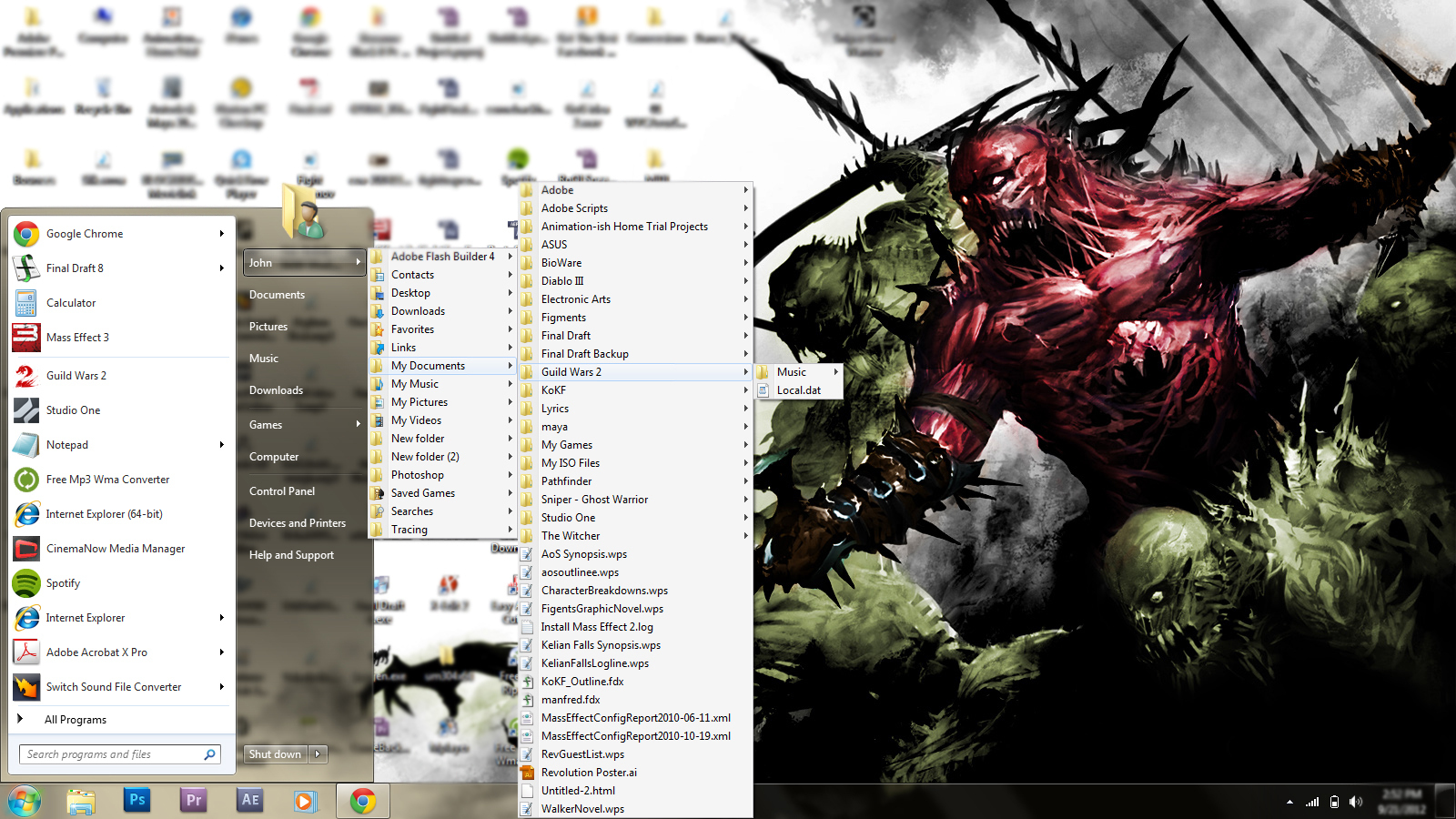Launch Premiere Pro taskbar icon
This screenshot has height=819, width=1456.
pos(194,800)
